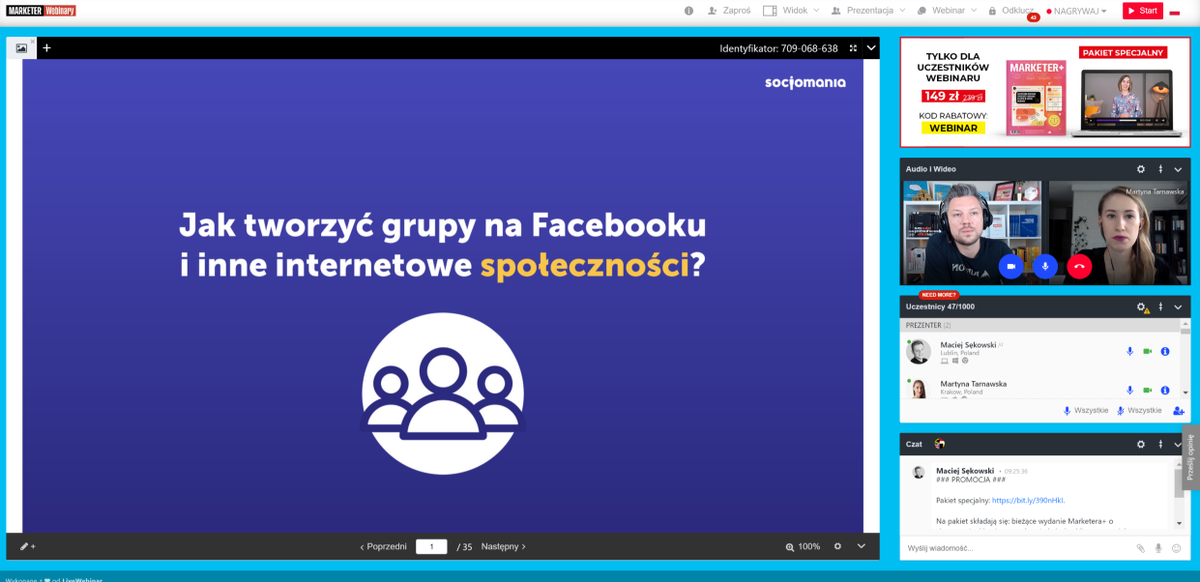
Task: Toggle the camera with blue video button
Action: click(x=1011, y=266)
